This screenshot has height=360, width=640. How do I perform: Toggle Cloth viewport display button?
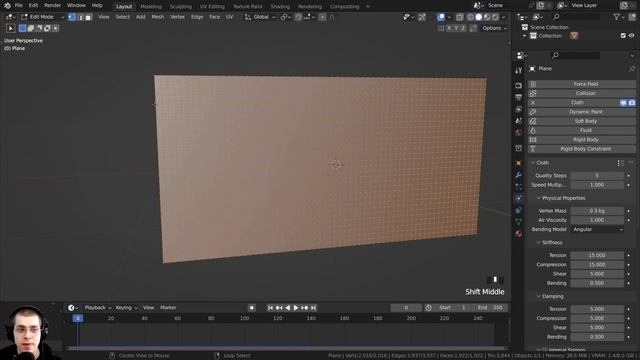coord(623,103)
